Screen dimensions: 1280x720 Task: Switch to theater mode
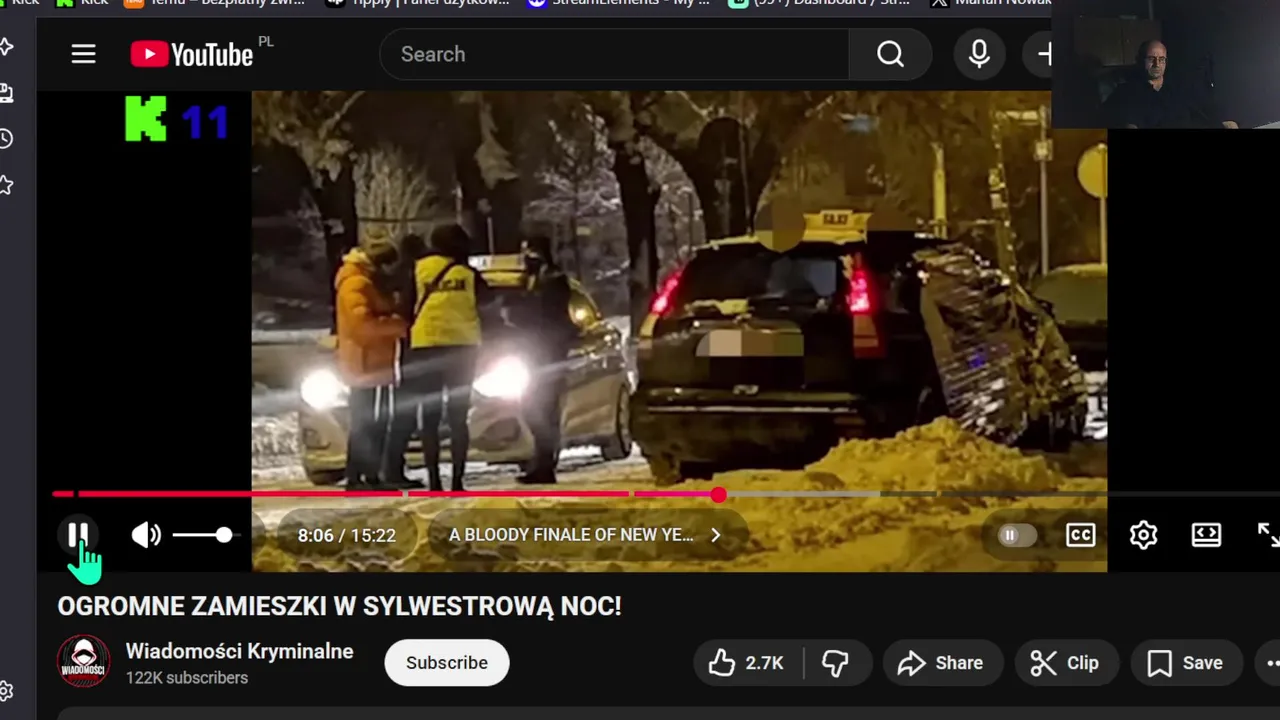pos(1206,535)
